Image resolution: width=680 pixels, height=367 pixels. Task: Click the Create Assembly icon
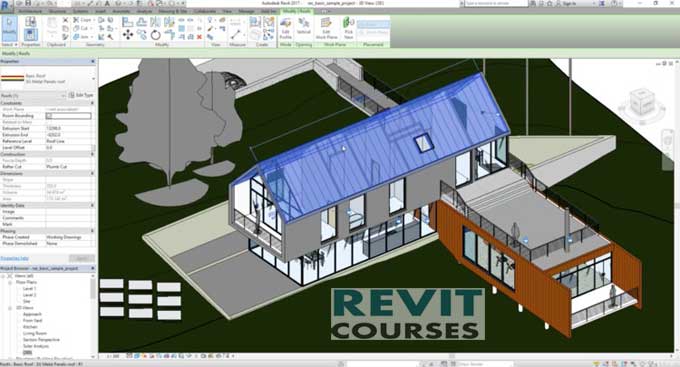[255, 21]
